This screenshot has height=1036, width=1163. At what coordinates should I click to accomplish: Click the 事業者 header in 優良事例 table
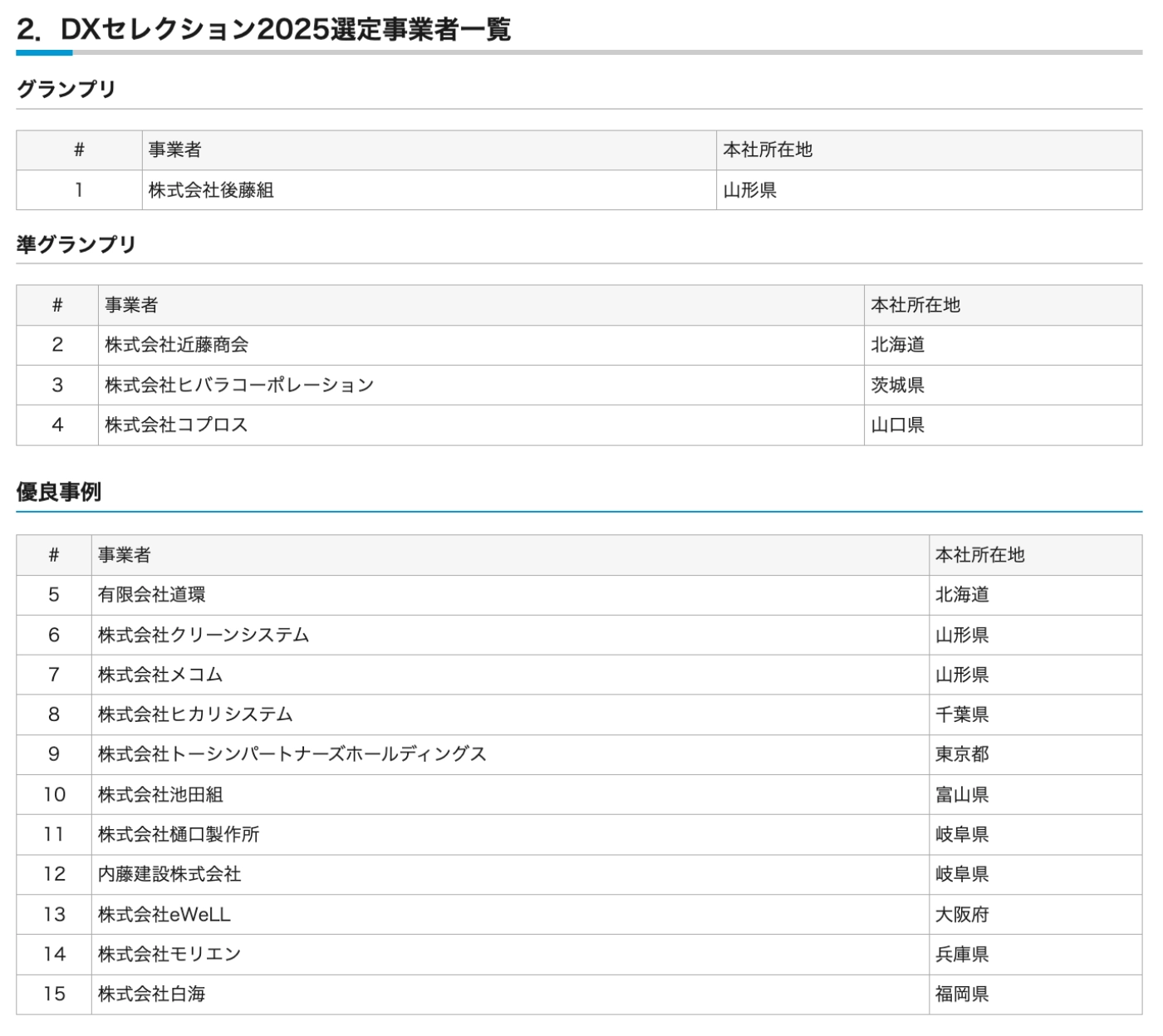click(510, 555)
